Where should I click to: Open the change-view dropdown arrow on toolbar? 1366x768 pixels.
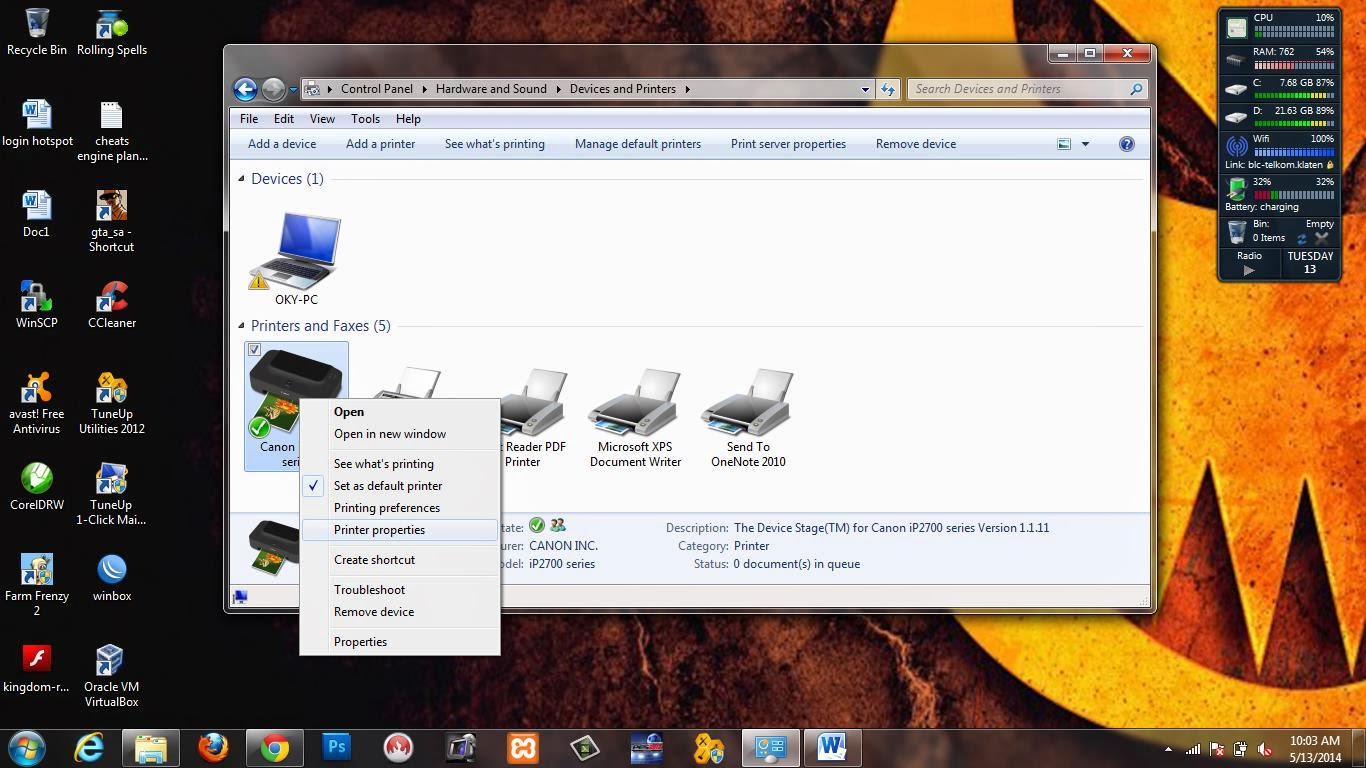1083,143
